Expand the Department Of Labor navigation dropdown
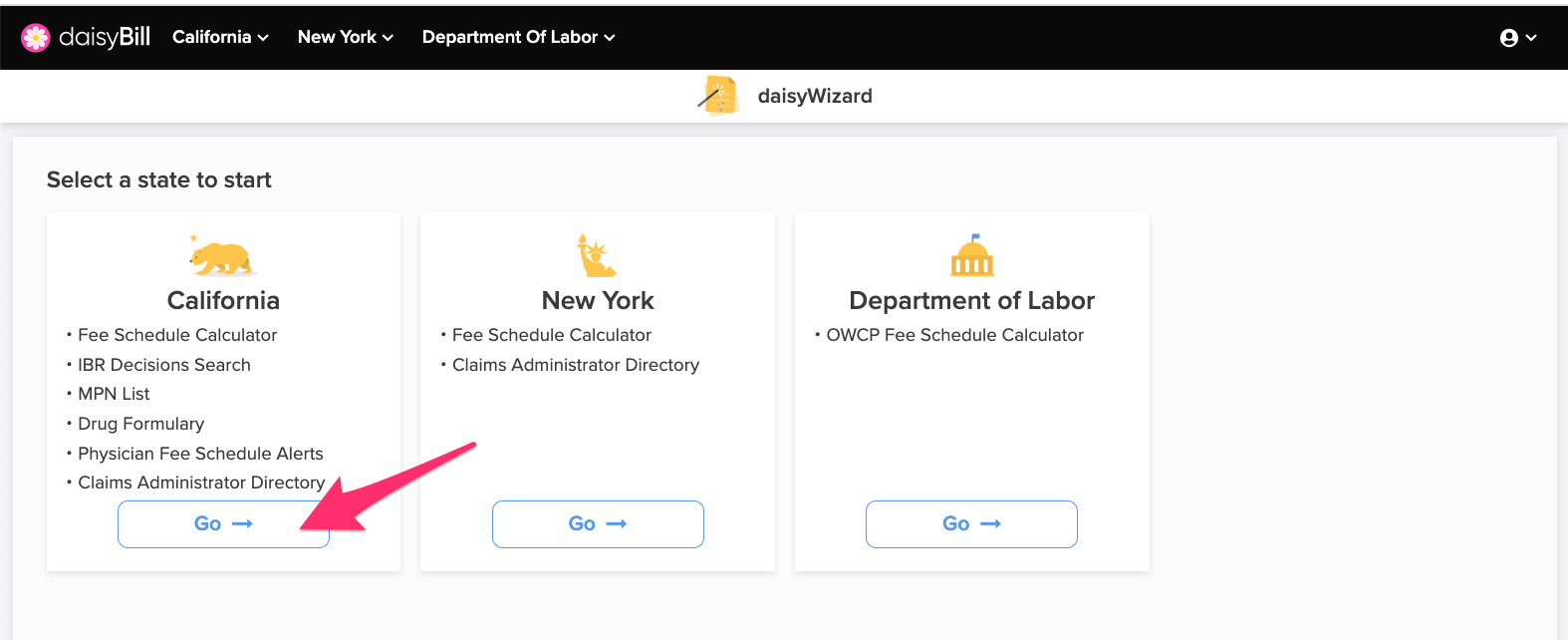 [518, 37]
